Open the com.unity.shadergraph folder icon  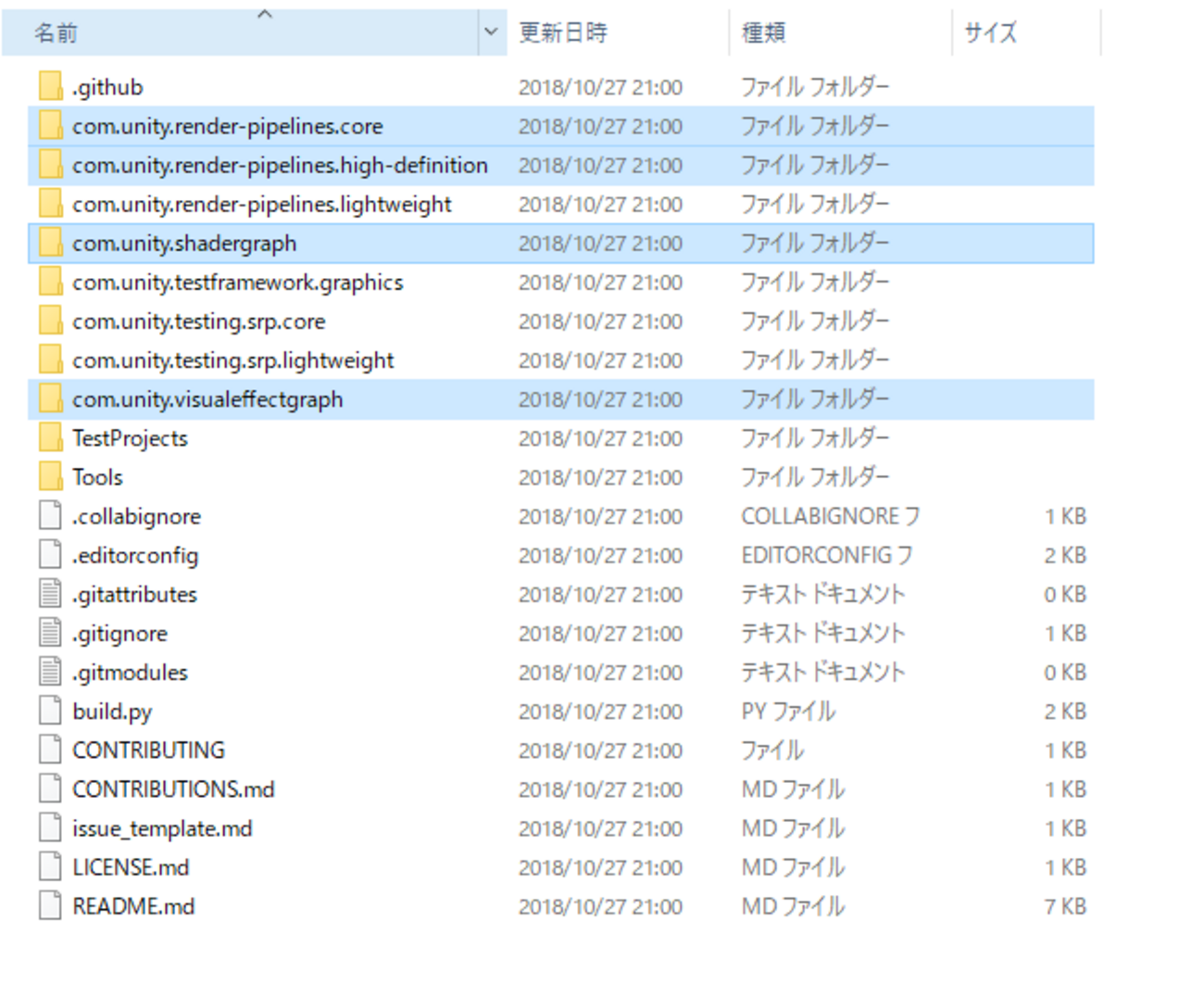pyautogui.click(x=49, y=243)
